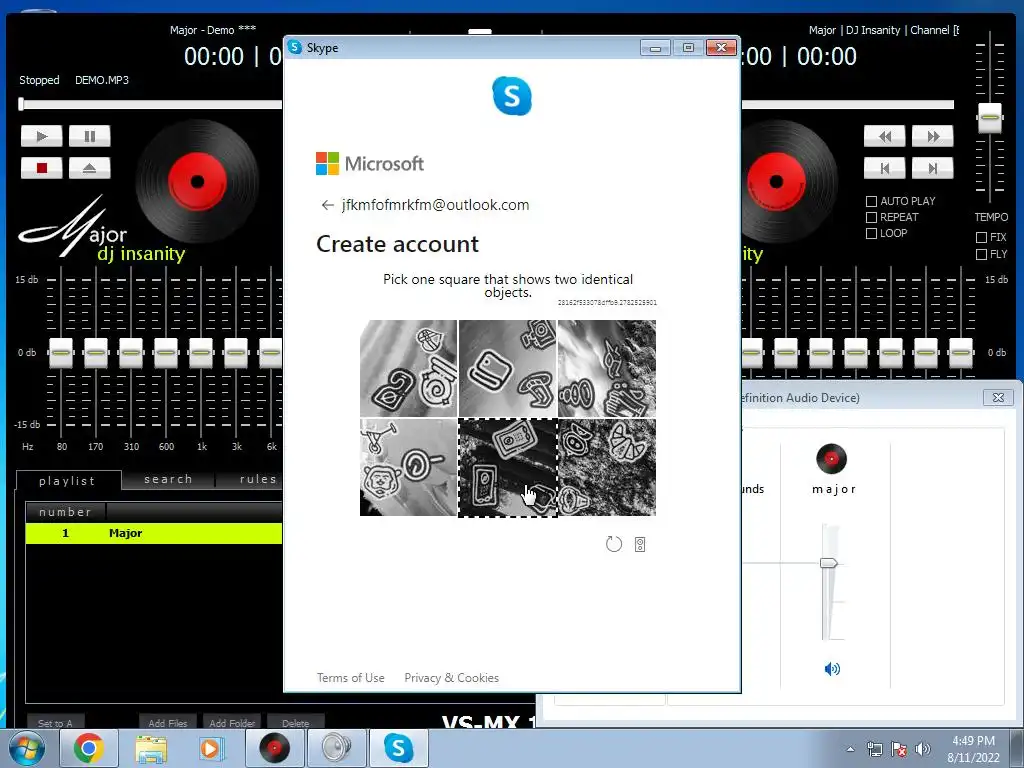Click the TEMPO slider handle
This screenshot has width=1024, height=768.
[x=989, y=118]
